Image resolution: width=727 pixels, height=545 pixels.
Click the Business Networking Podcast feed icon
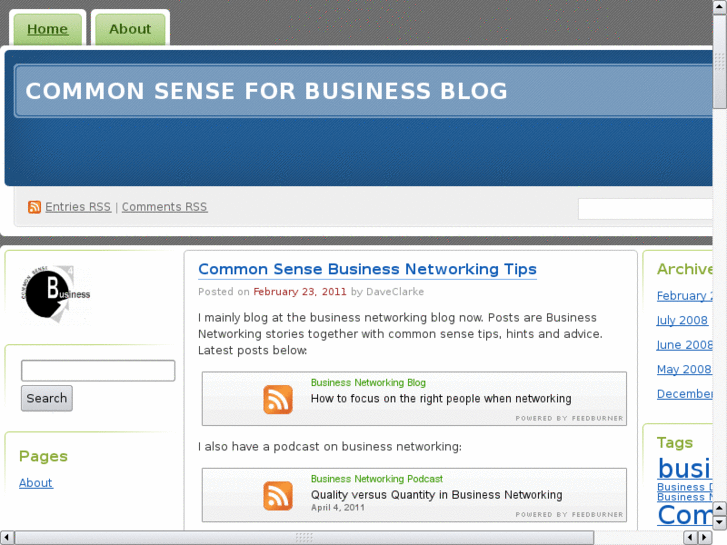(x=278, y=495)
